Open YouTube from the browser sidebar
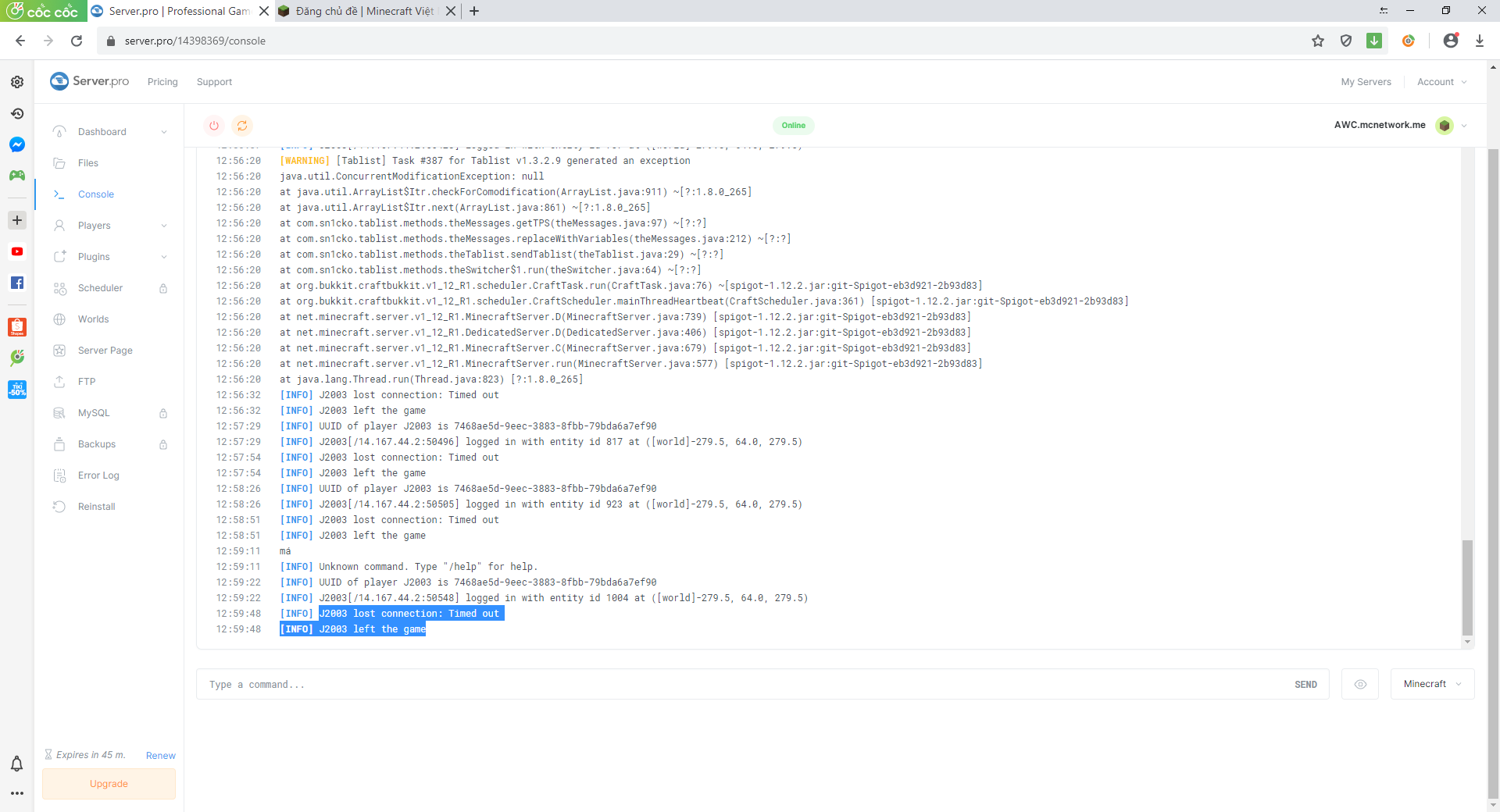 tap(17, 251)
